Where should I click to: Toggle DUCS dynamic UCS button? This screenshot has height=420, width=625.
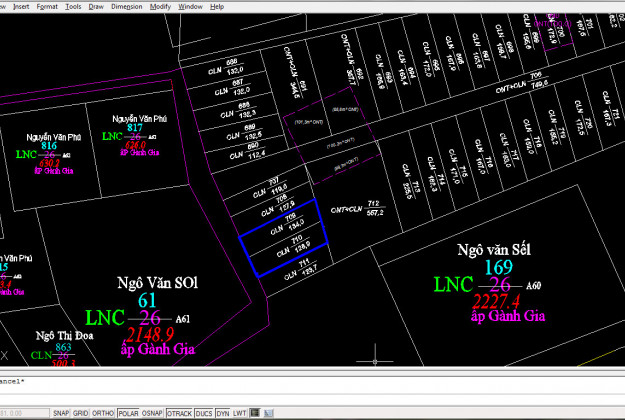[x=204, y=412]
